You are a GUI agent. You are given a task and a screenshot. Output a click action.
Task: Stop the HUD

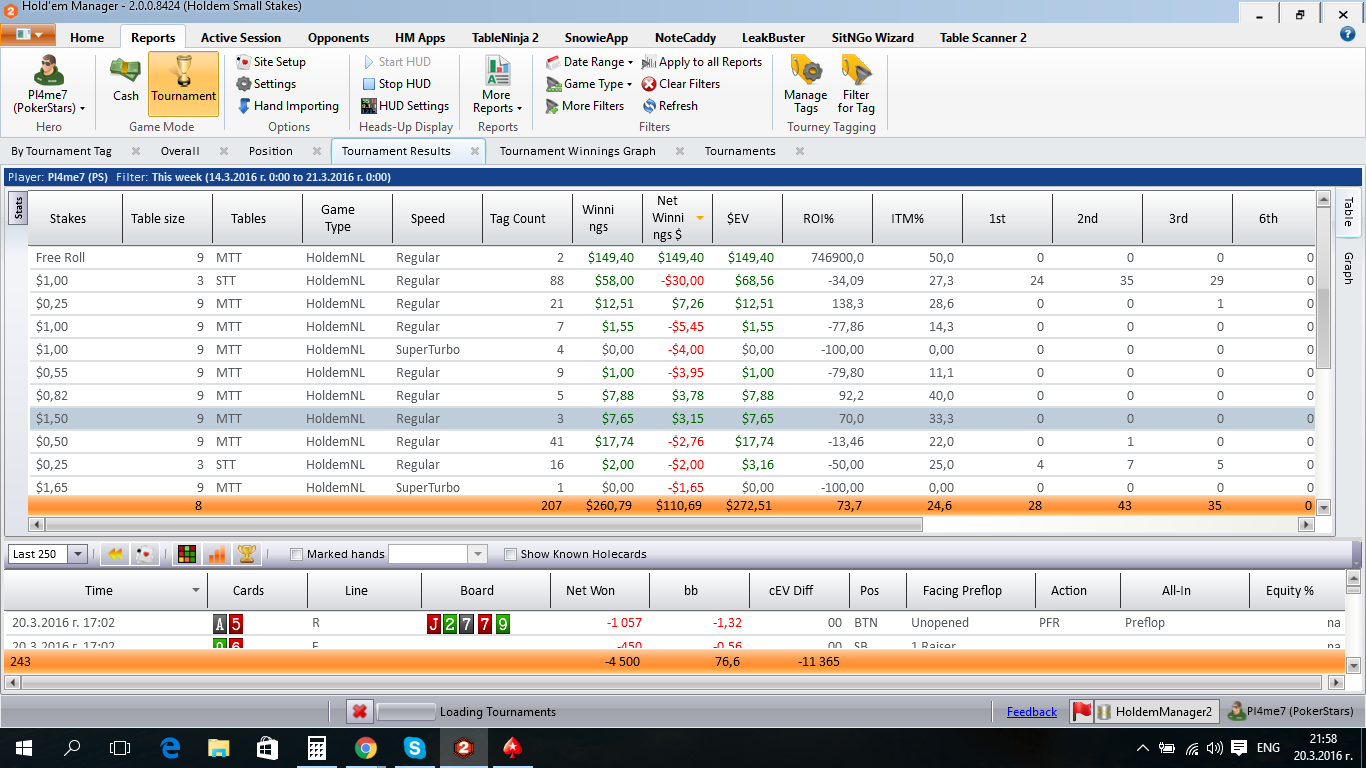tap(396, 84)
